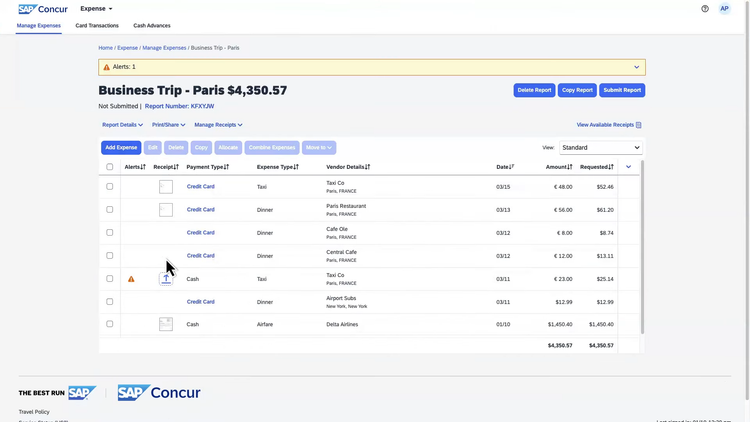The width and height of the screenshot is (750, 422).
Task: Switch to Card Transactions tab
Action: (x=97, y=26)
